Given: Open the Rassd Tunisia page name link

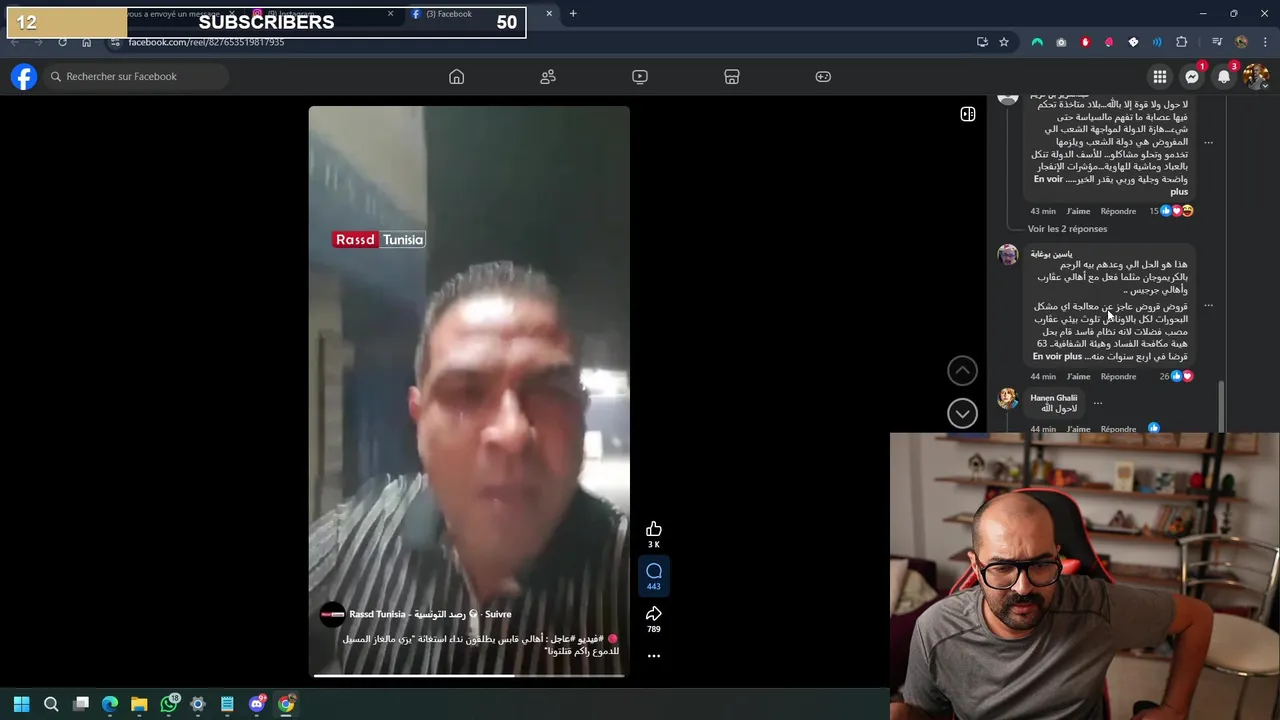Looking at the screenshot, I should (407, 614).
